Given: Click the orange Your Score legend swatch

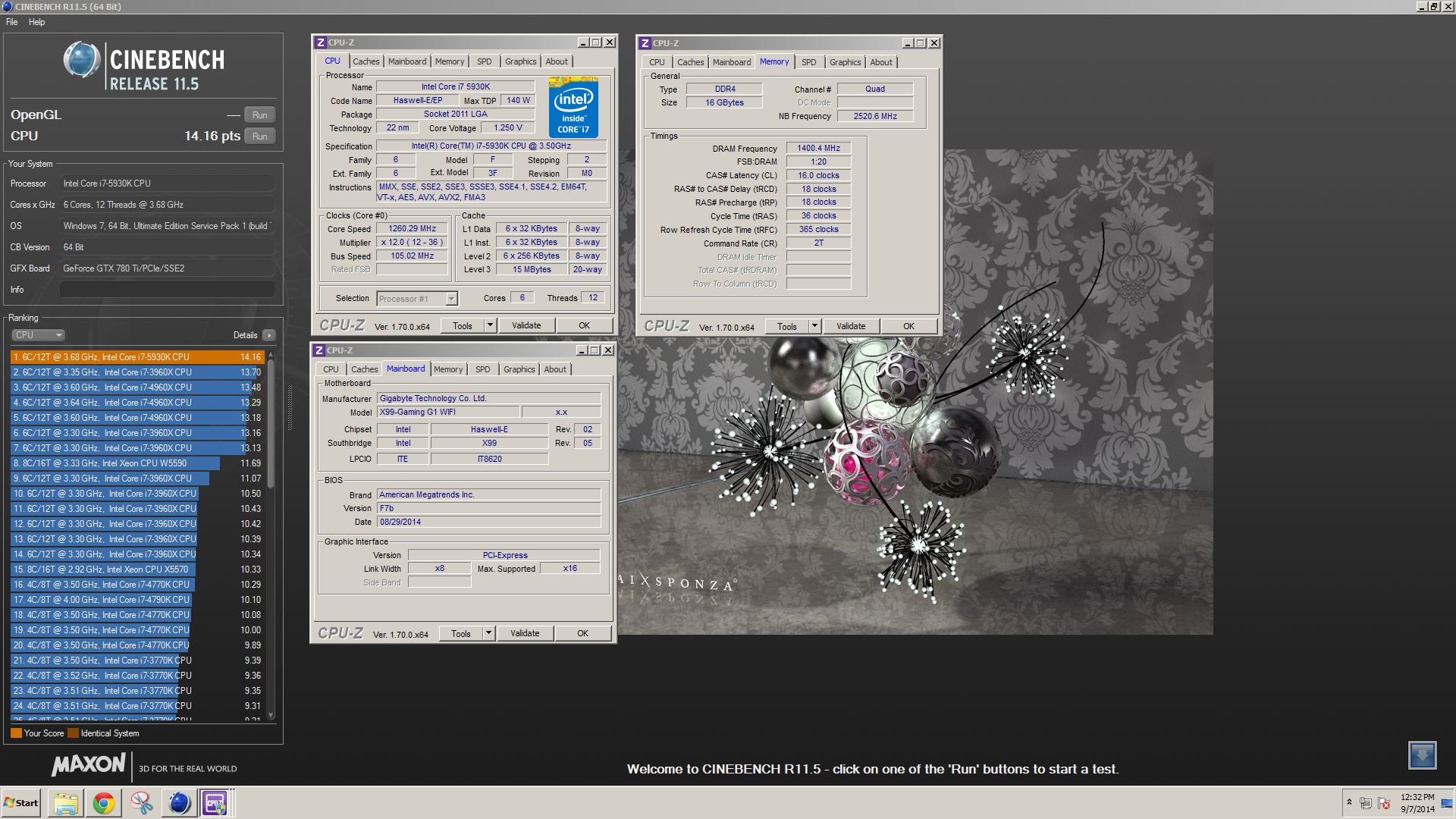Looking at the screenshot, I should coord(16,733).
